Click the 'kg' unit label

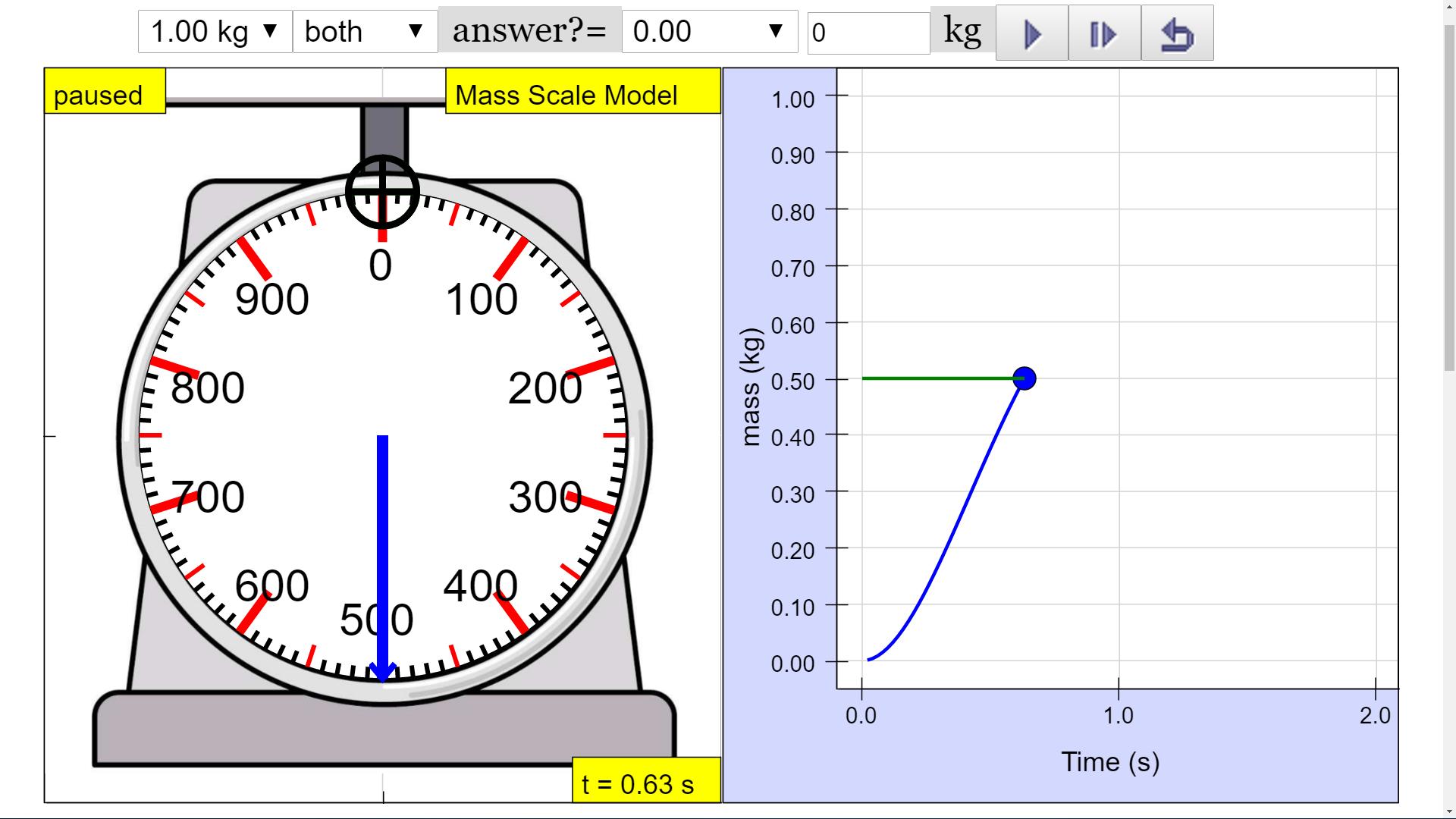pyautogui.click(x=962, y=30)
